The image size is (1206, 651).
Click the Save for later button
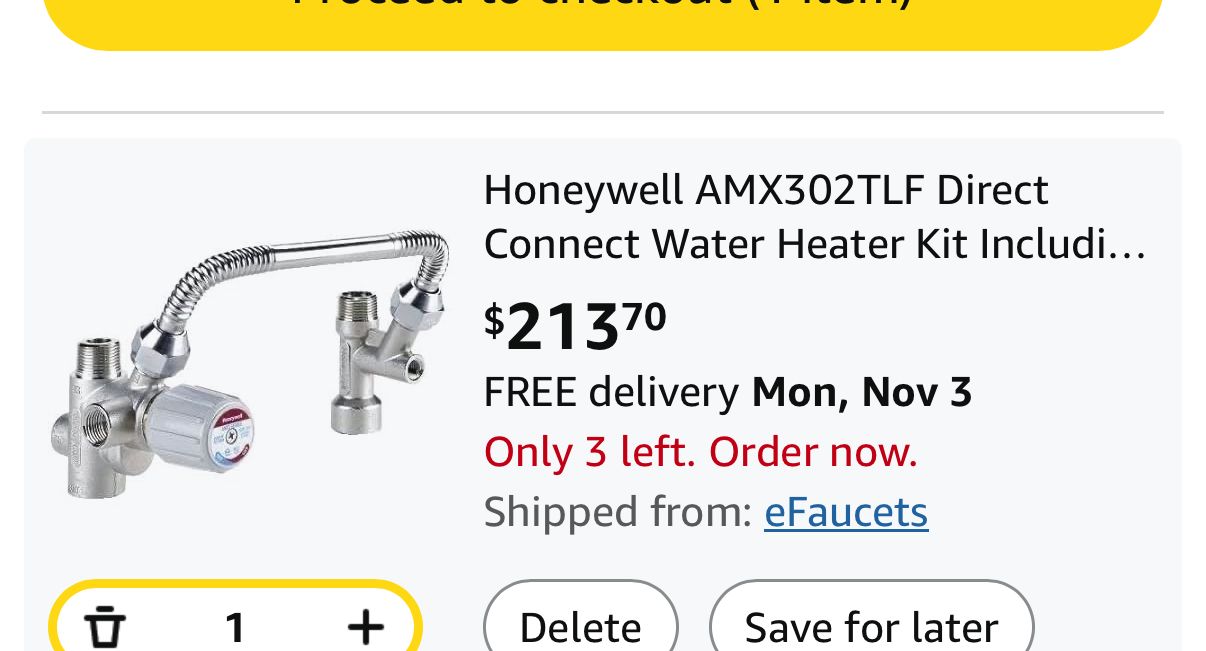point(871,627)
